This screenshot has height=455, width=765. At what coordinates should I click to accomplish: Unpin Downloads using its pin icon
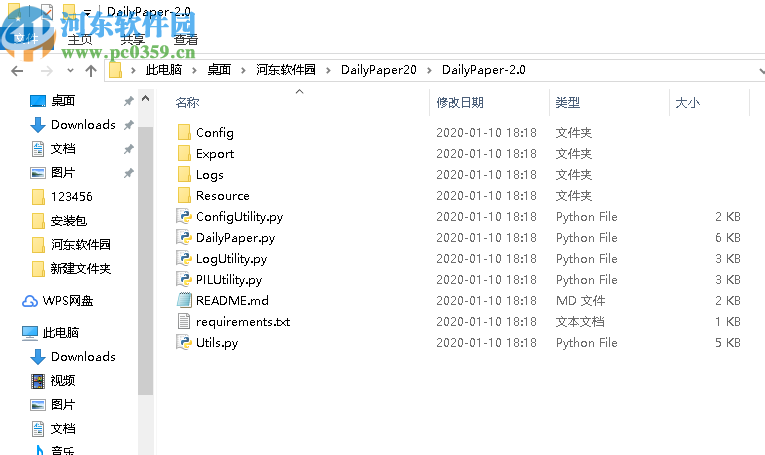pos(128,125)
